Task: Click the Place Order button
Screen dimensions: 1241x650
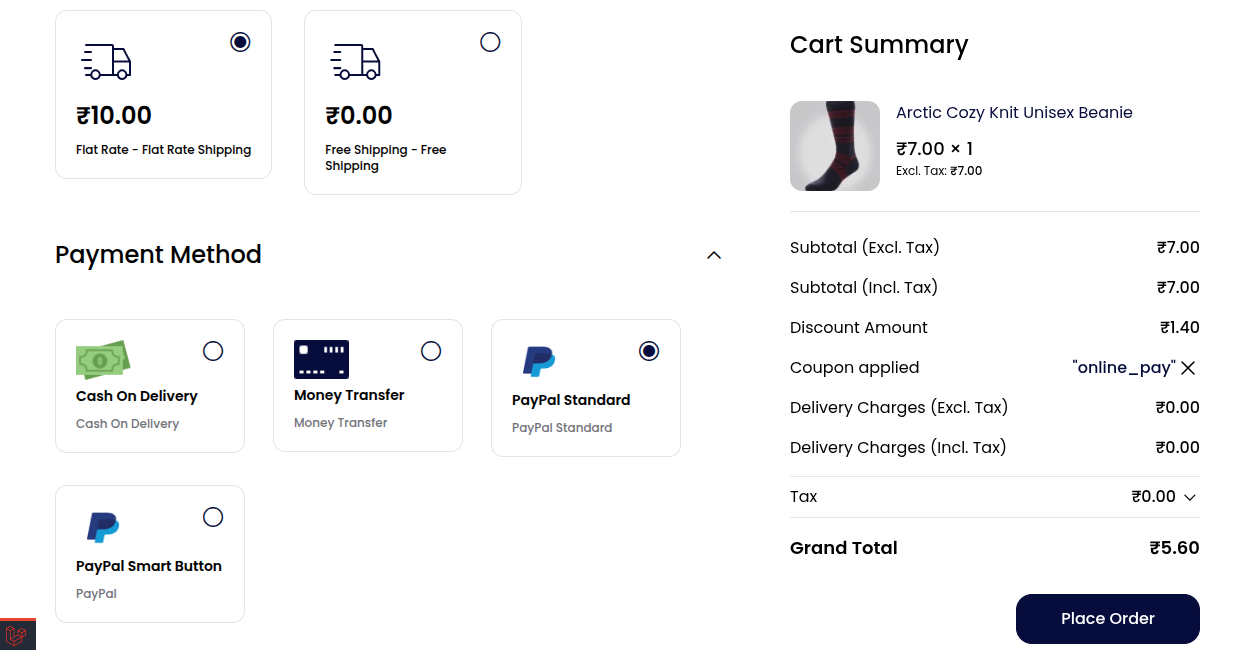Action: tap(1108, 619)
